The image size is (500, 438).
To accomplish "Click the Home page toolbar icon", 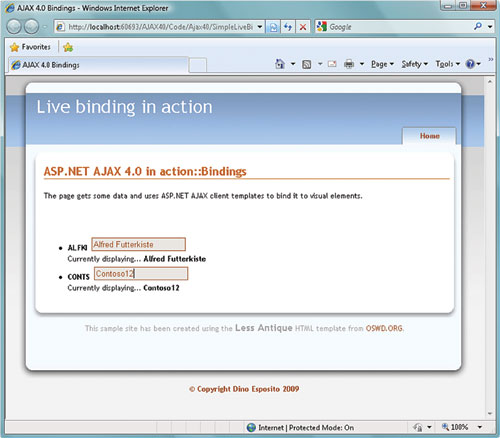I will point(280,64).
